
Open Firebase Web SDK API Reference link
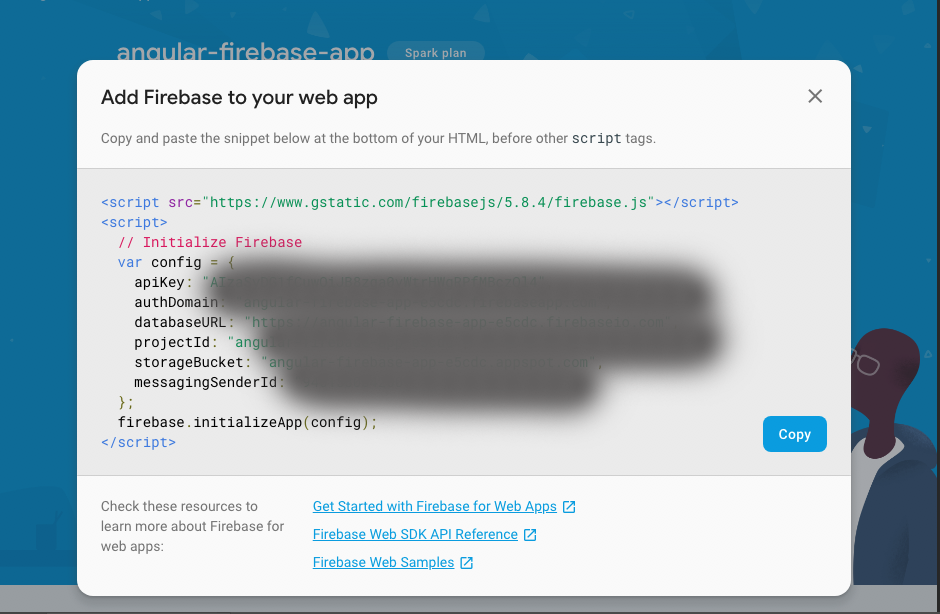tap(415, 535)
